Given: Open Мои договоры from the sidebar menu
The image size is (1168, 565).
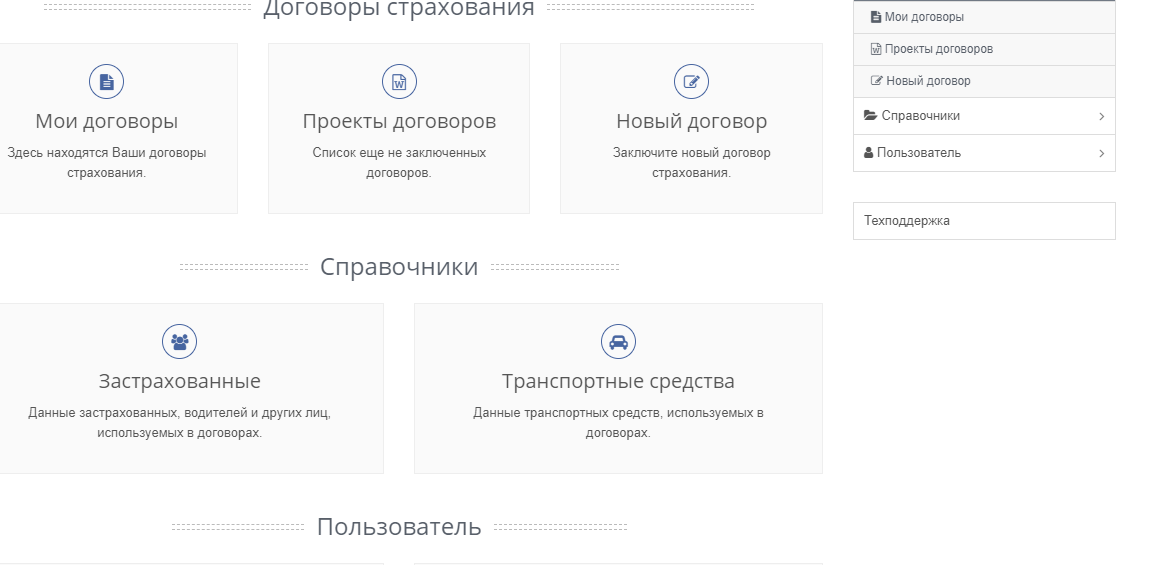Looking at the screenshot, I should [x=984, y=17].
